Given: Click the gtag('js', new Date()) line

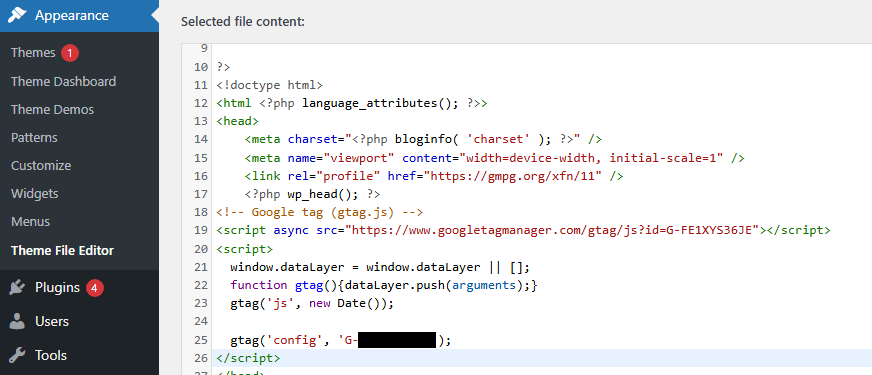Looking at the screenshot, I should pos(312,303).
